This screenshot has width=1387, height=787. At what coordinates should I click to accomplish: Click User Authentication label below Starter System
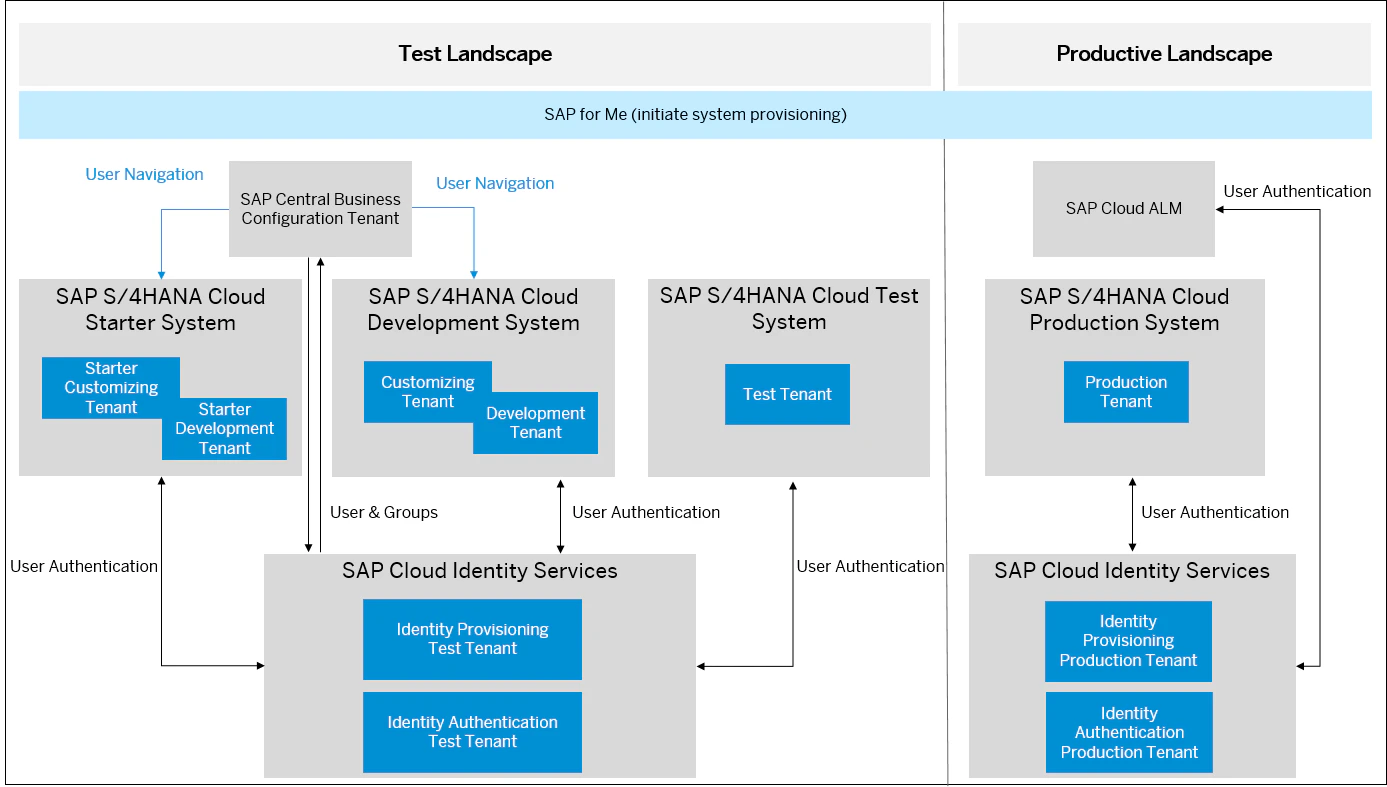(x=84, y=566)
